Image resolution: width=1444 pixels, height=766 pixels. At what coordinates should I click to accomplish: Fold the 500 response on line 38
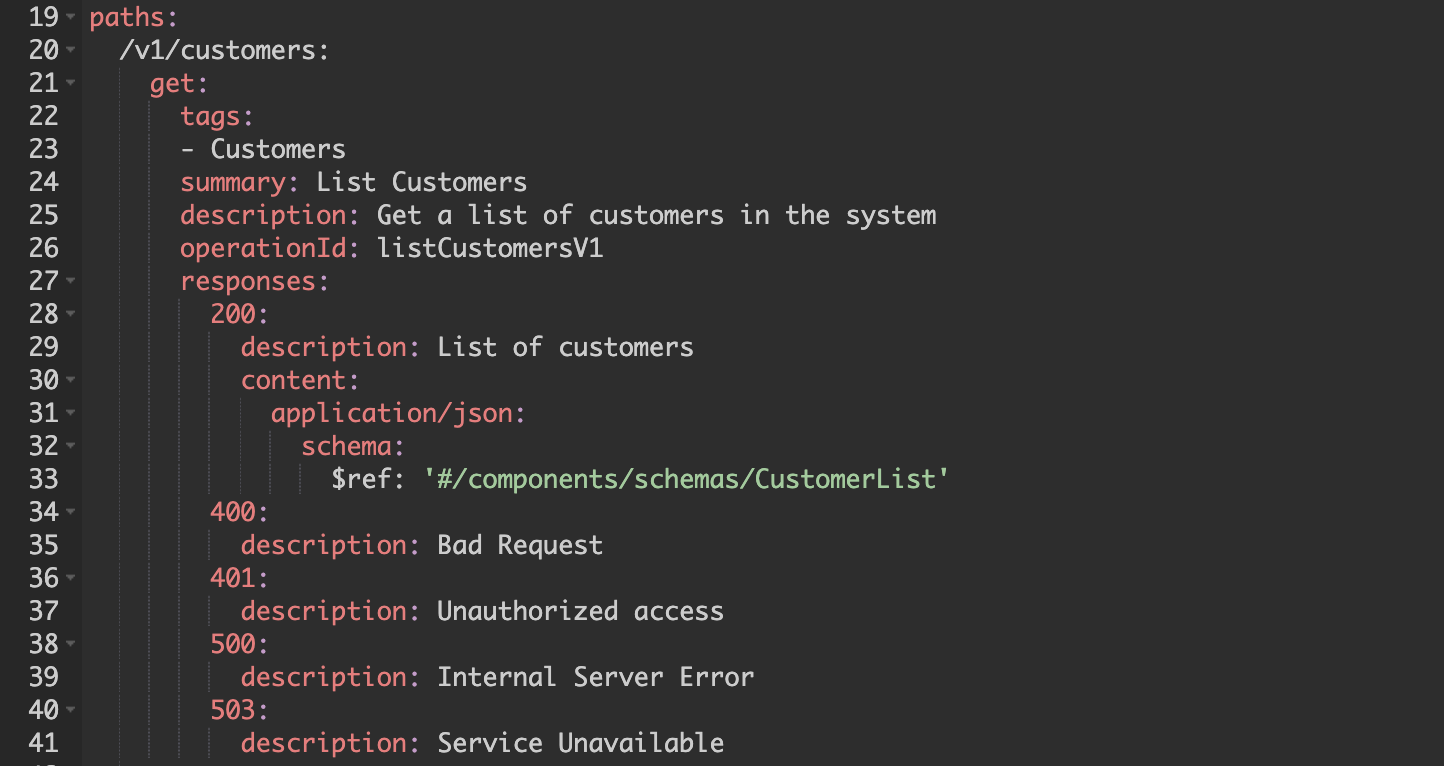[70, 645]
